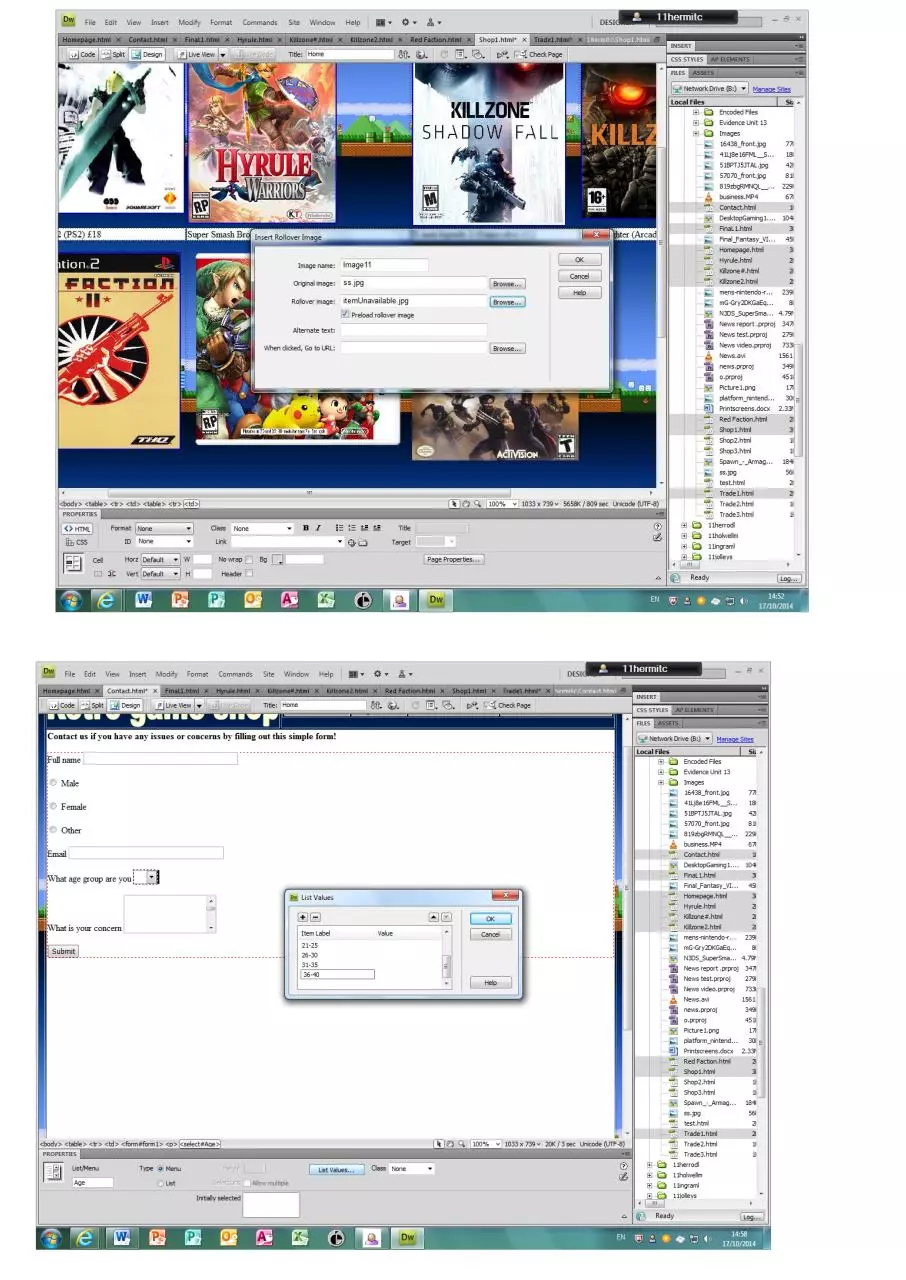Click minus remove-item icon in List Values dialog
906x1280 pixels.
coord(315,917)
